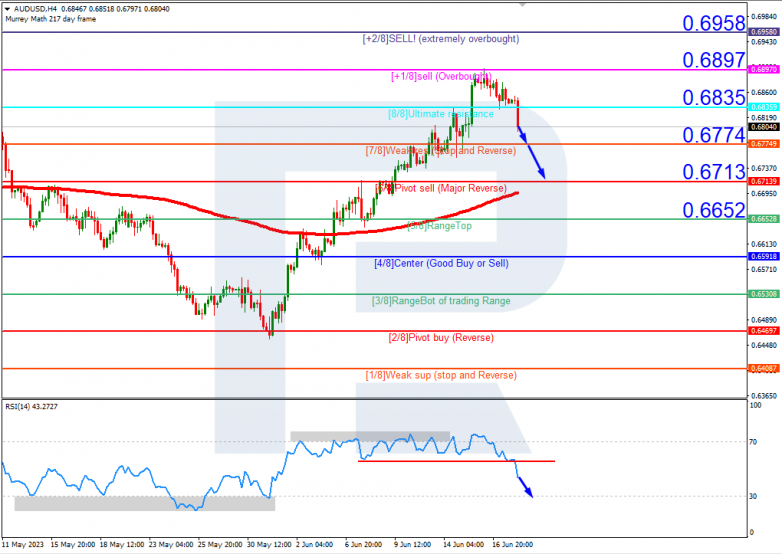Click the 'Murrey Math 217 day frame' label
This screenshot has width=782, height=554.
pyautogui.click(x=50, y=19)
